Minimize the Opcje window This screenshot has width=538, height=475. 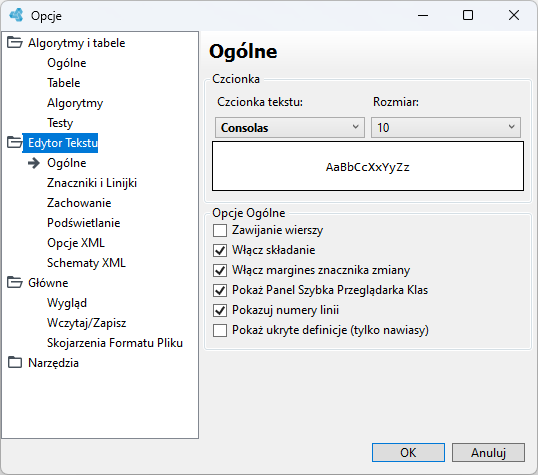[x=423, y=15]
